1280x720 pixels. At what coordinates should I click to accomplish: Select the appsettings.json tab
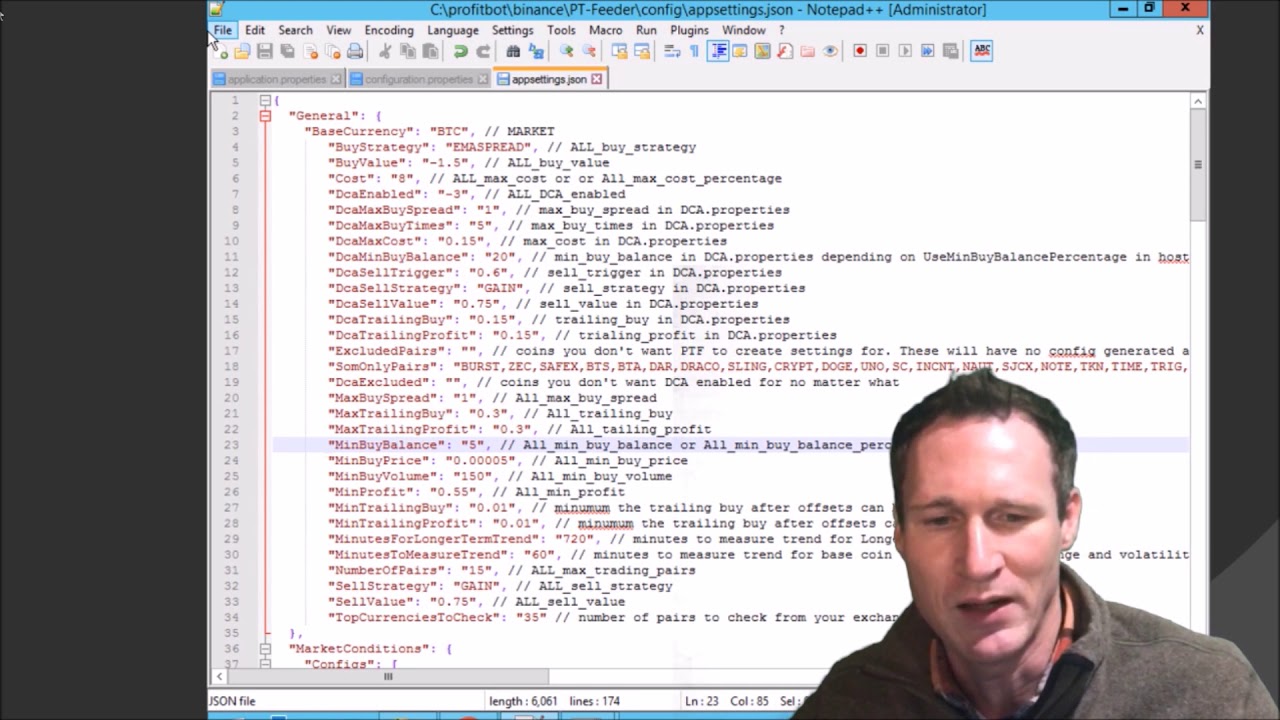tap(548, 79)
